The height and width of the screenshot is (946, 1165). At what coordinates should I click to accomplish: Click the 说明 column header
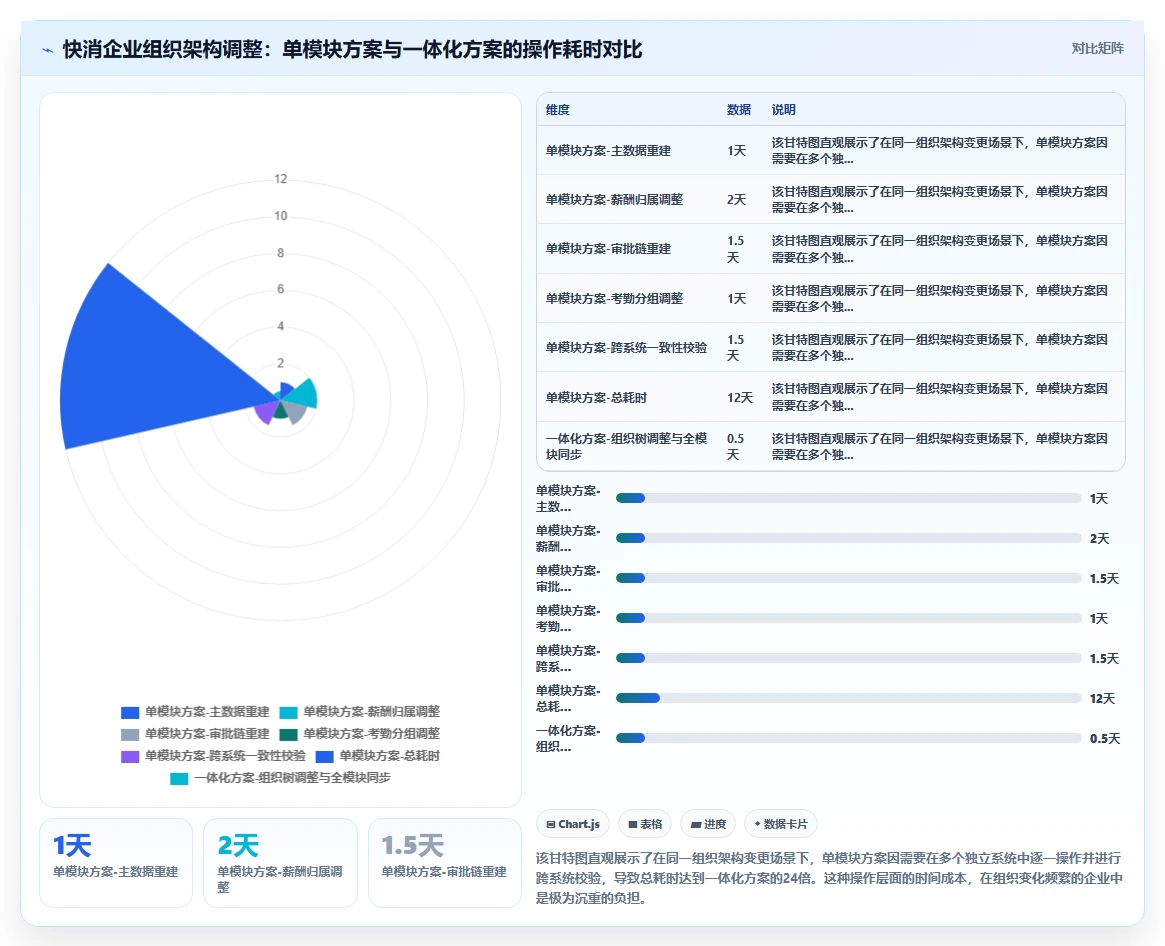point(783,109)
